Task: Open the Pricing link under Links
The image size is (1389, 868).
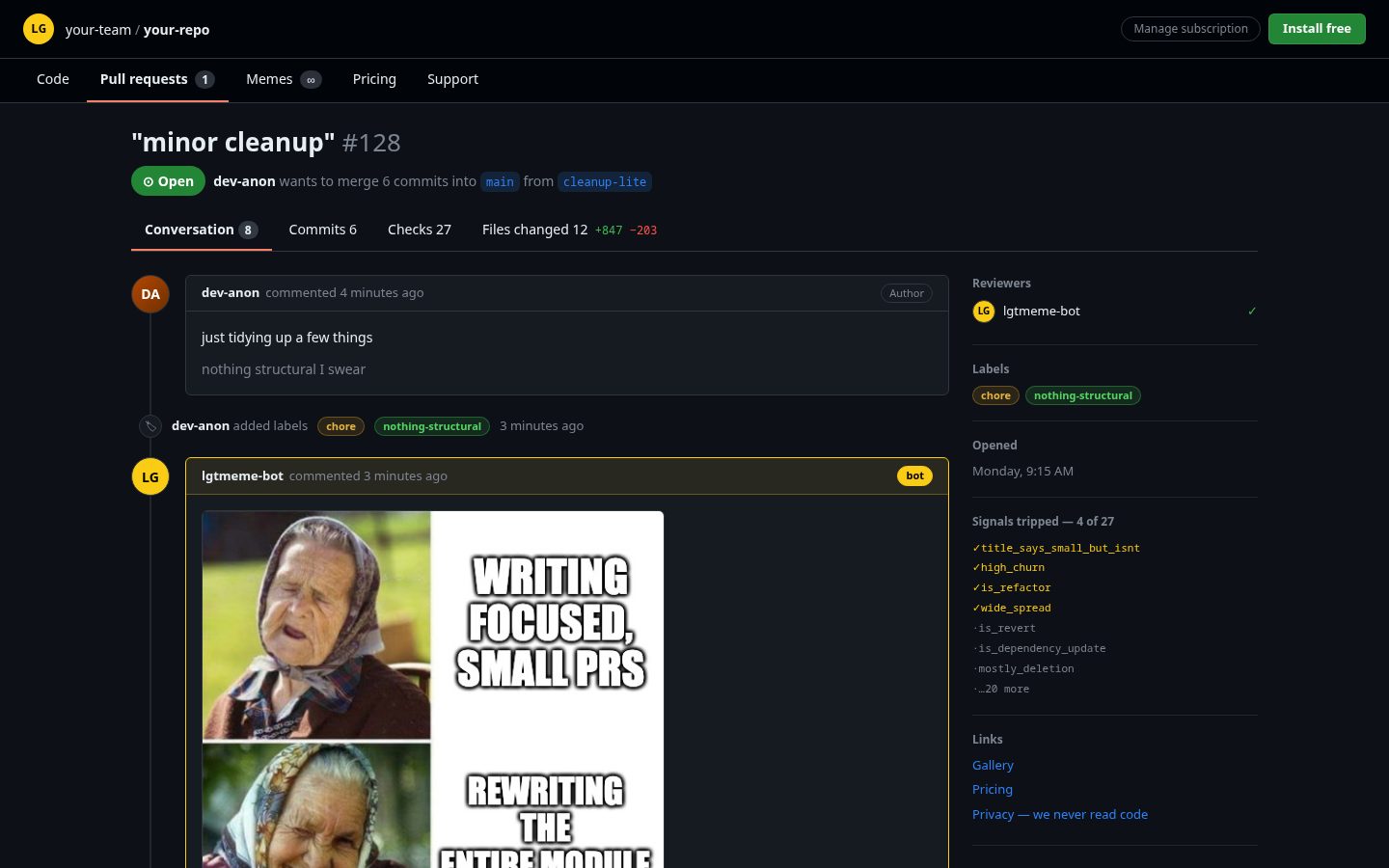Action: click(993, 789)
